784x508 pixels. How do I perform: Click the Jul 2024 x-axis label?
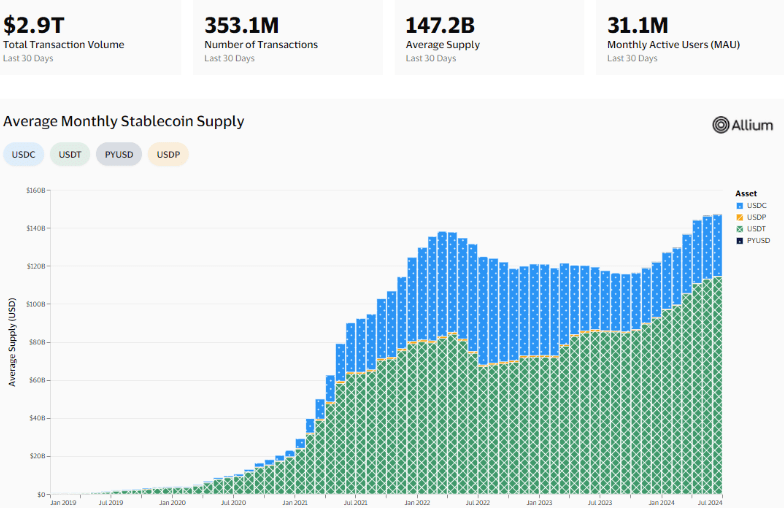click(711, 502)
